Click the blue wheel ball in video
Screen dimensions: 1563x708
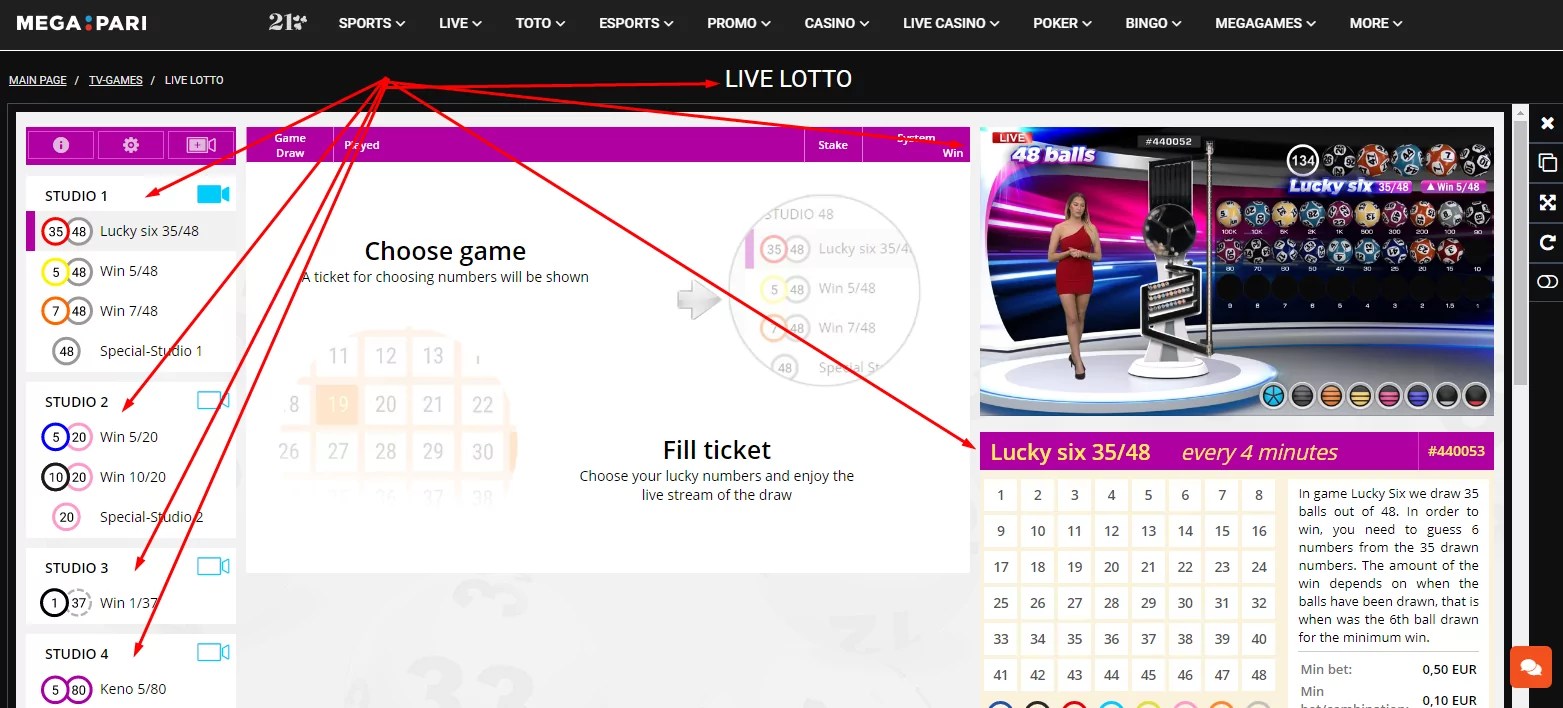[1273, 396]
